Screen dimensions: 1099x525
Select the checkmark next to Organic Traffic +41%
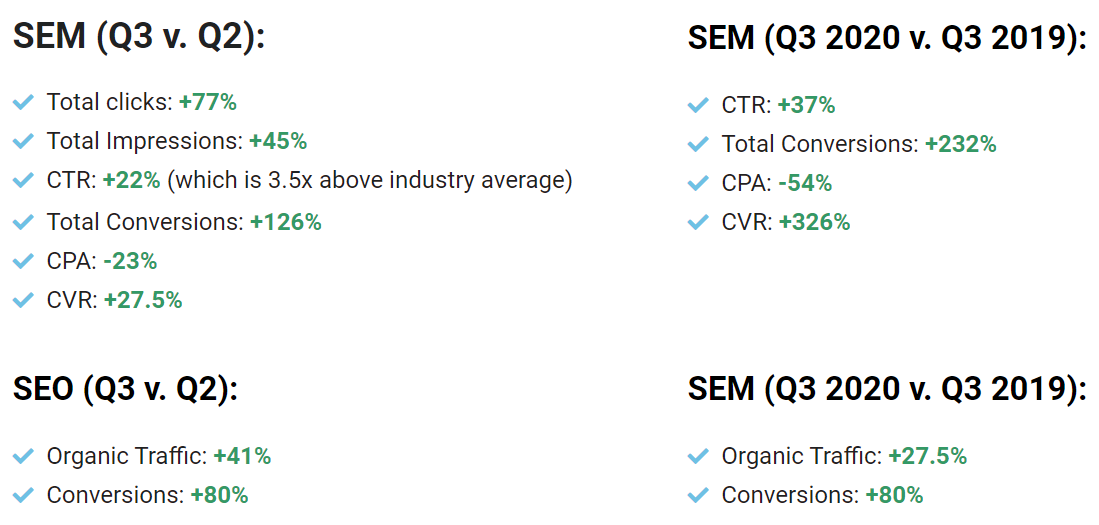[24, 456]
